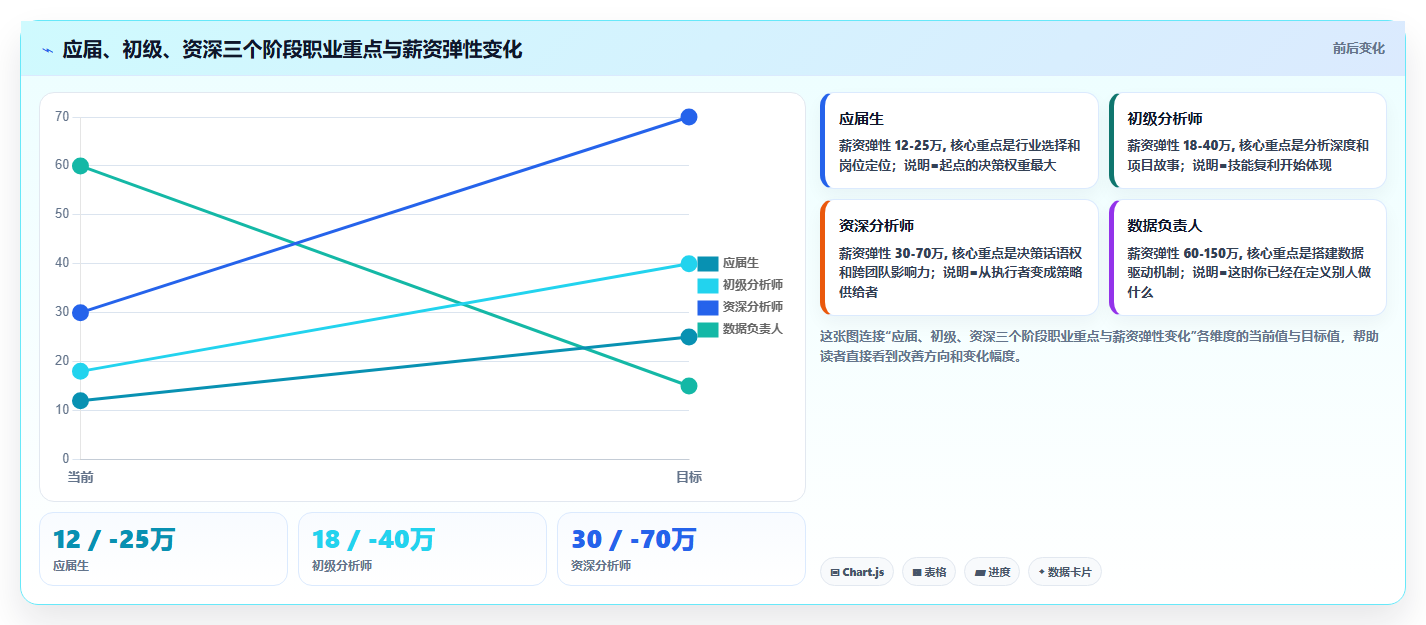This screenshot has height=625, width=1426.
Task: Click 初级分析师 starting point at 18
Action: (81, 371)
